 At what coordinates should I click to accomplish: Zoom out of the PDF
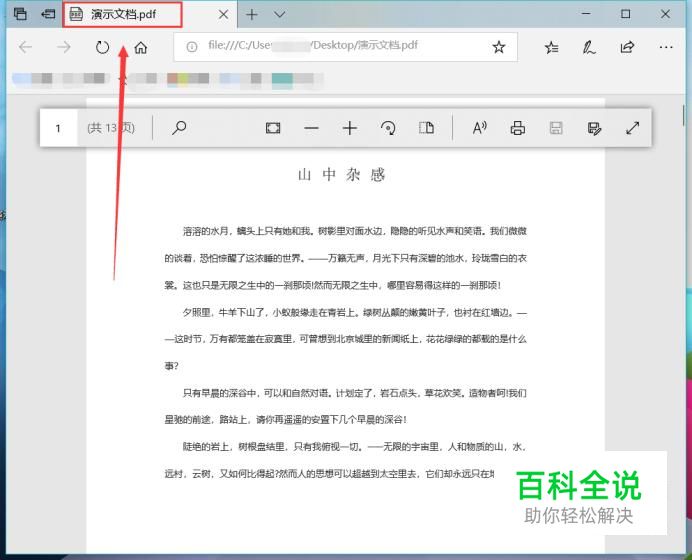point(311,128)
